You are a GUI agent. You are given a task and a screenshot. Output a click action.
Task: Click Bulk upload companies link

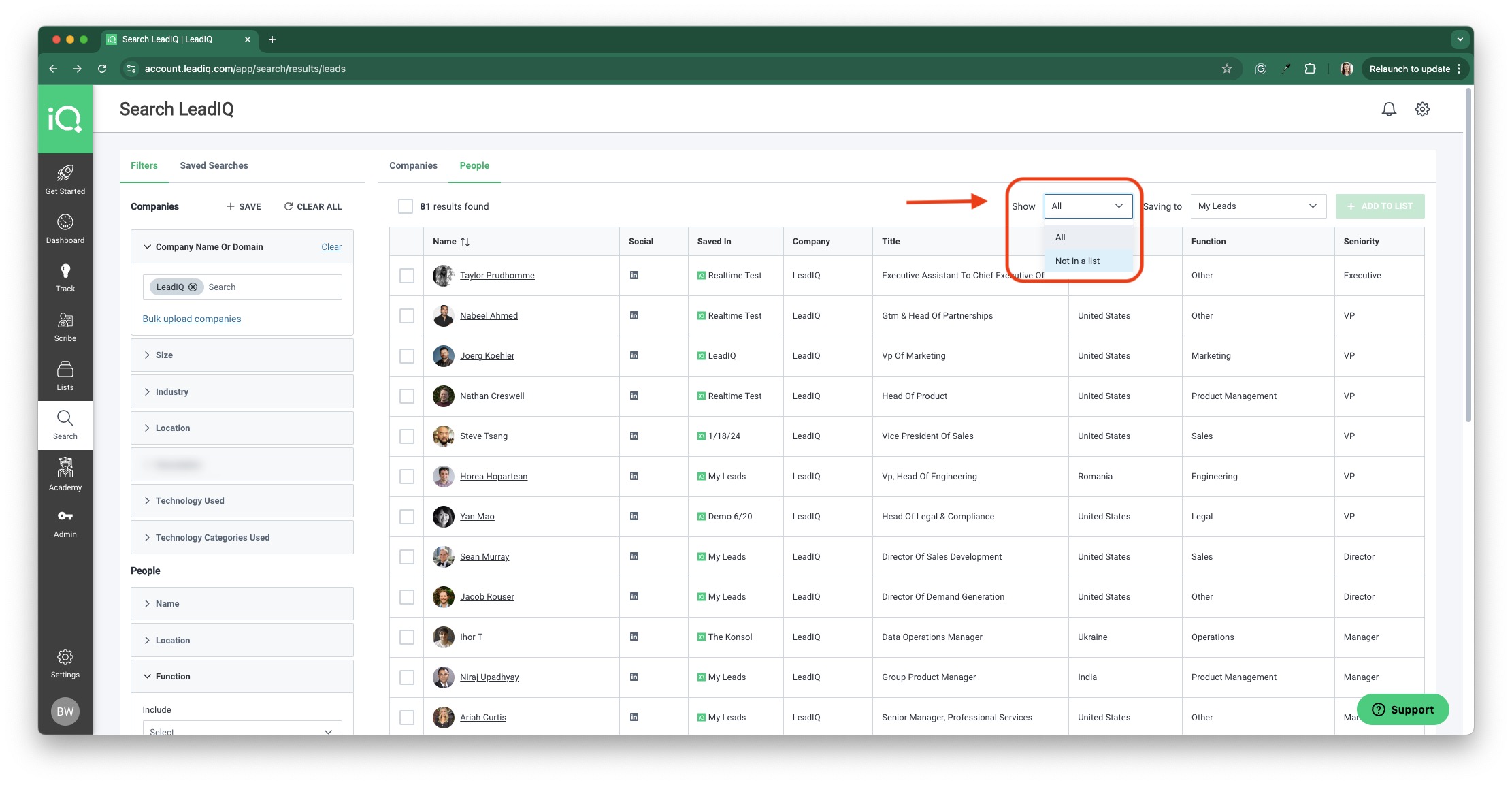[x=192, y=319]
